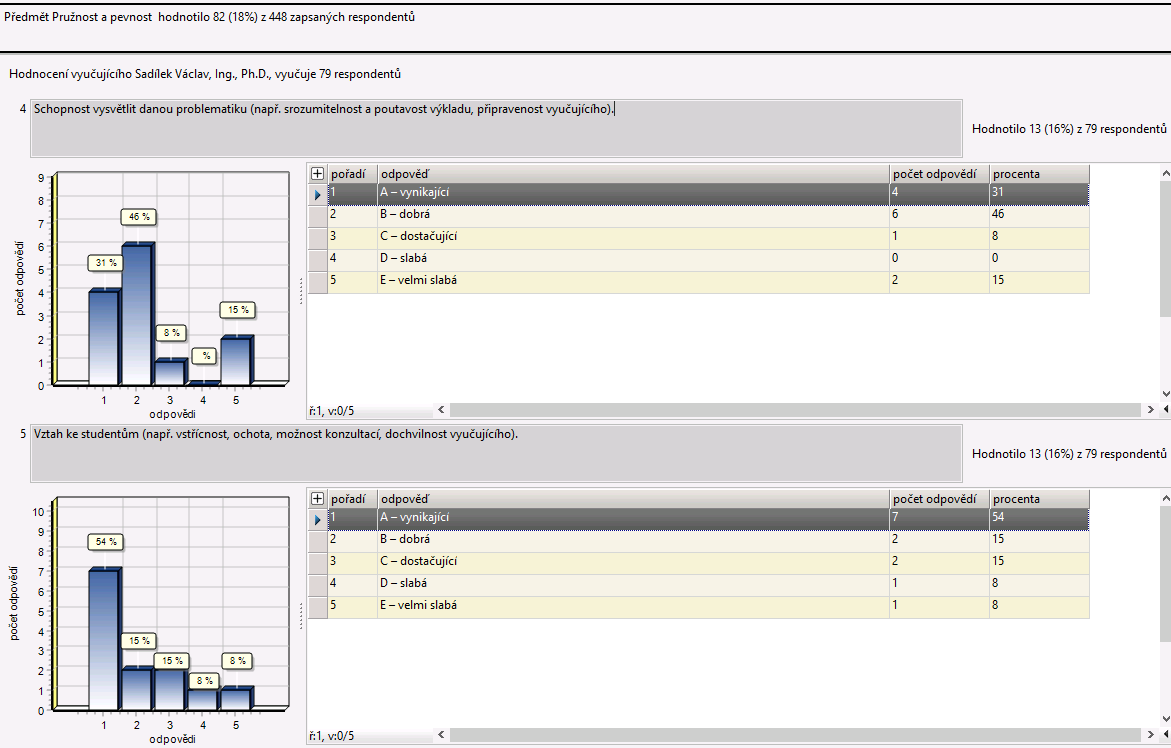
Task: Click the row selector arrow for question 5's first row
Action: 318,519
